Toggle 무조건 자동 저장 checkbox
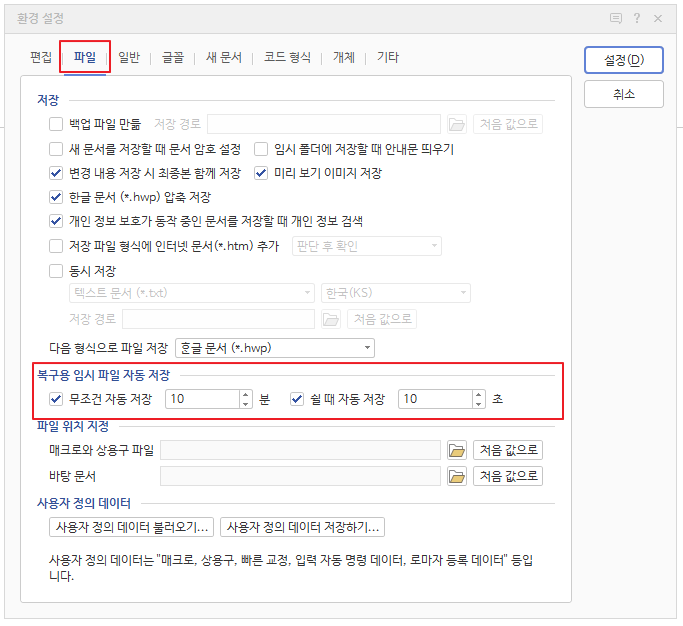683x626 pixels. coord(56,399)
